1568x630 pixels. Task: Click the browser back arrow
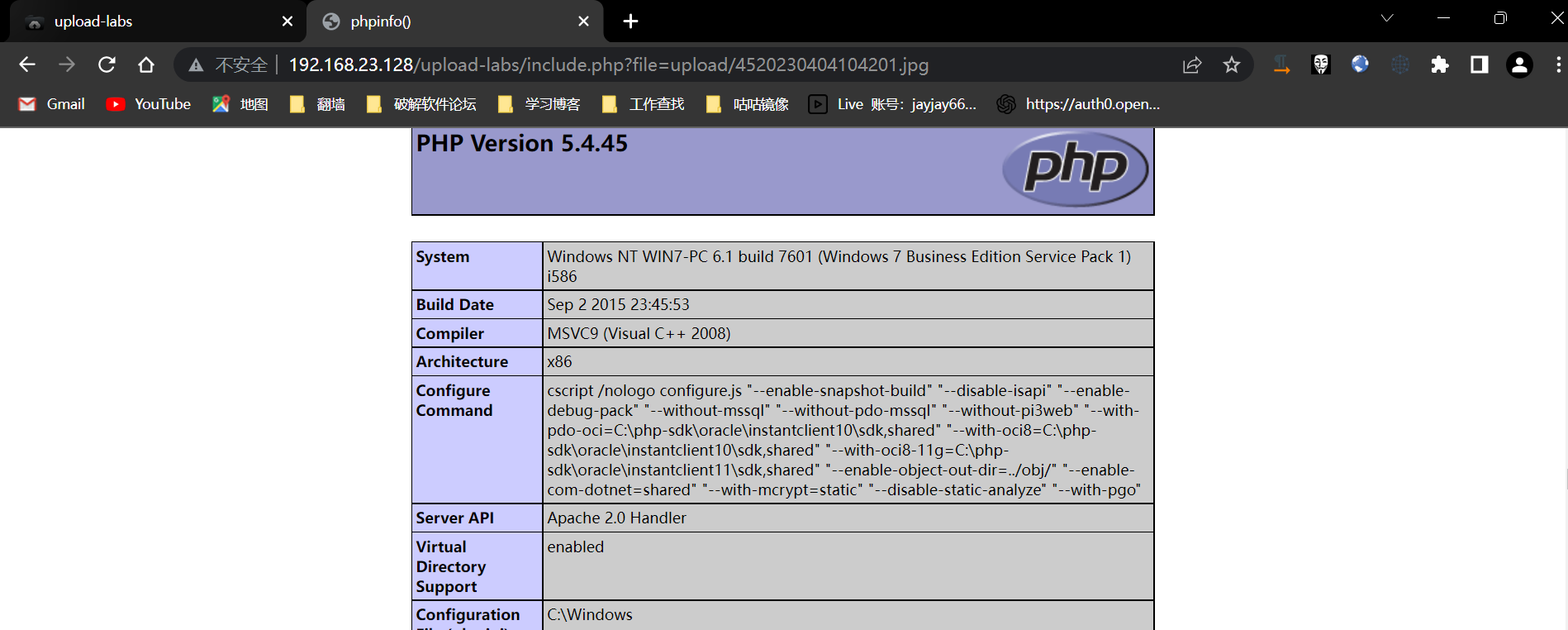click(27, 64)
